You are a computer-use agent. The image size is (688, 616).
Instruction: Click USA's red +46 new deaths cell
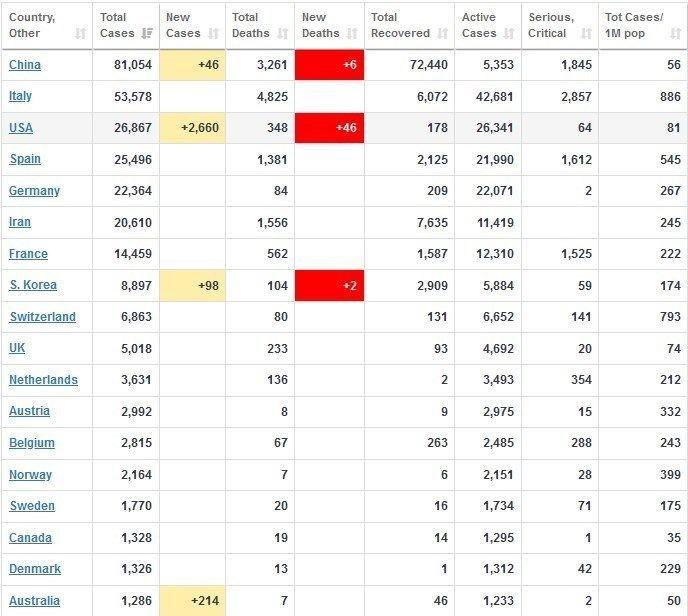(x=330, y=128)
